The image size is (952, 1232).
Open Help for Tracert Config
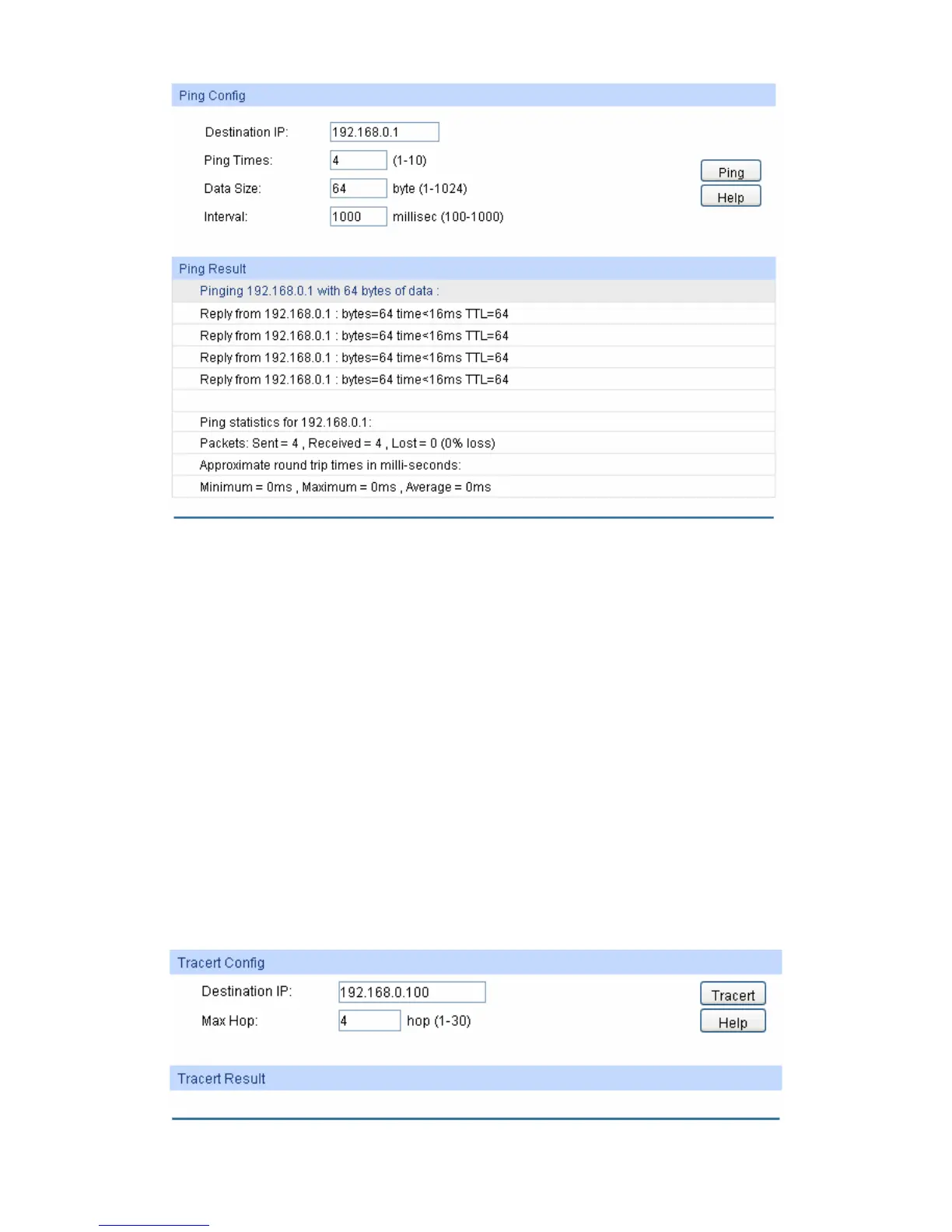point(733,1021)
